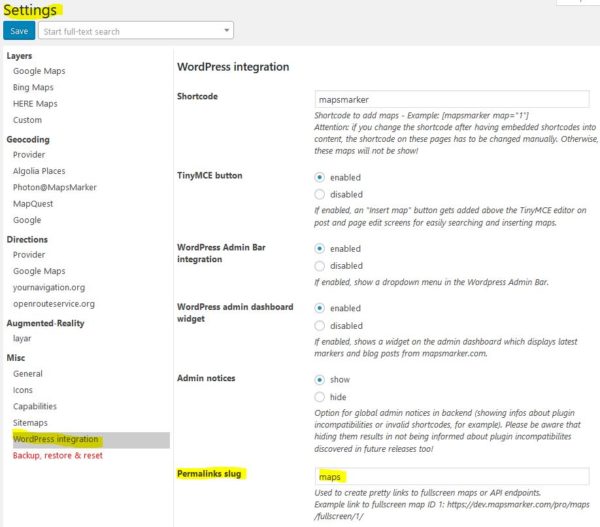The image size is (600, 527).
Task: Select show for Admin notices
Action: (x=320, y=380)
